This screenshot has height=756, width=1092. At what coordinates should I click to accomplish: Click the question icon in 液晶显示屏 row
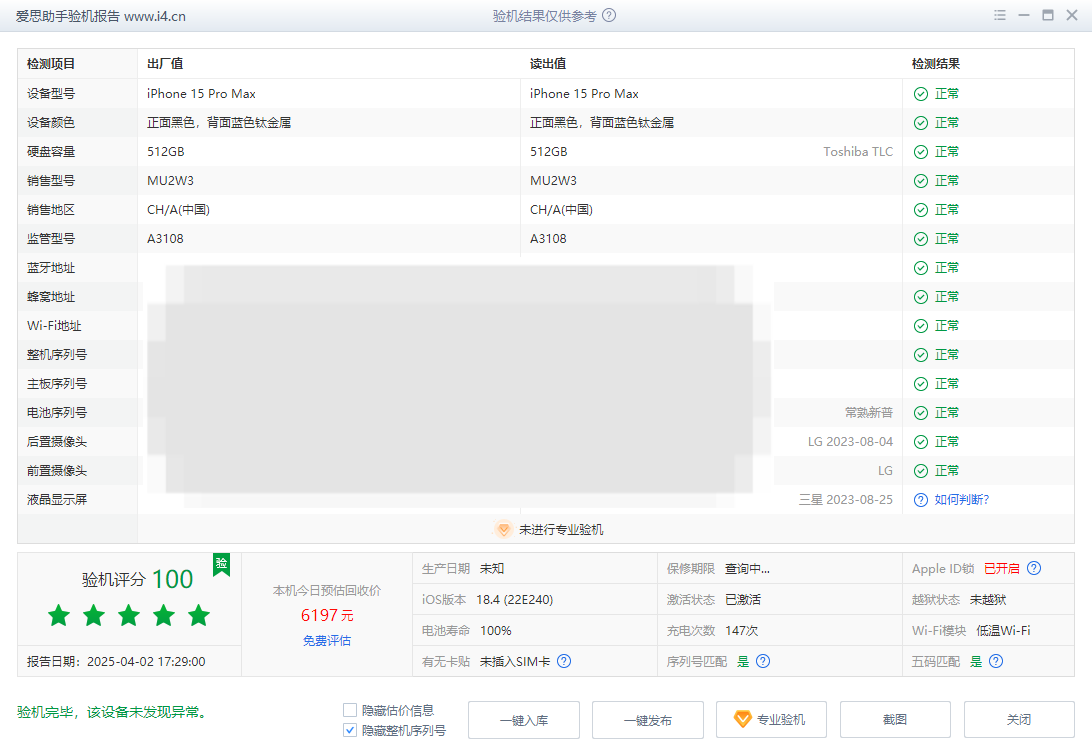point(920,500)
